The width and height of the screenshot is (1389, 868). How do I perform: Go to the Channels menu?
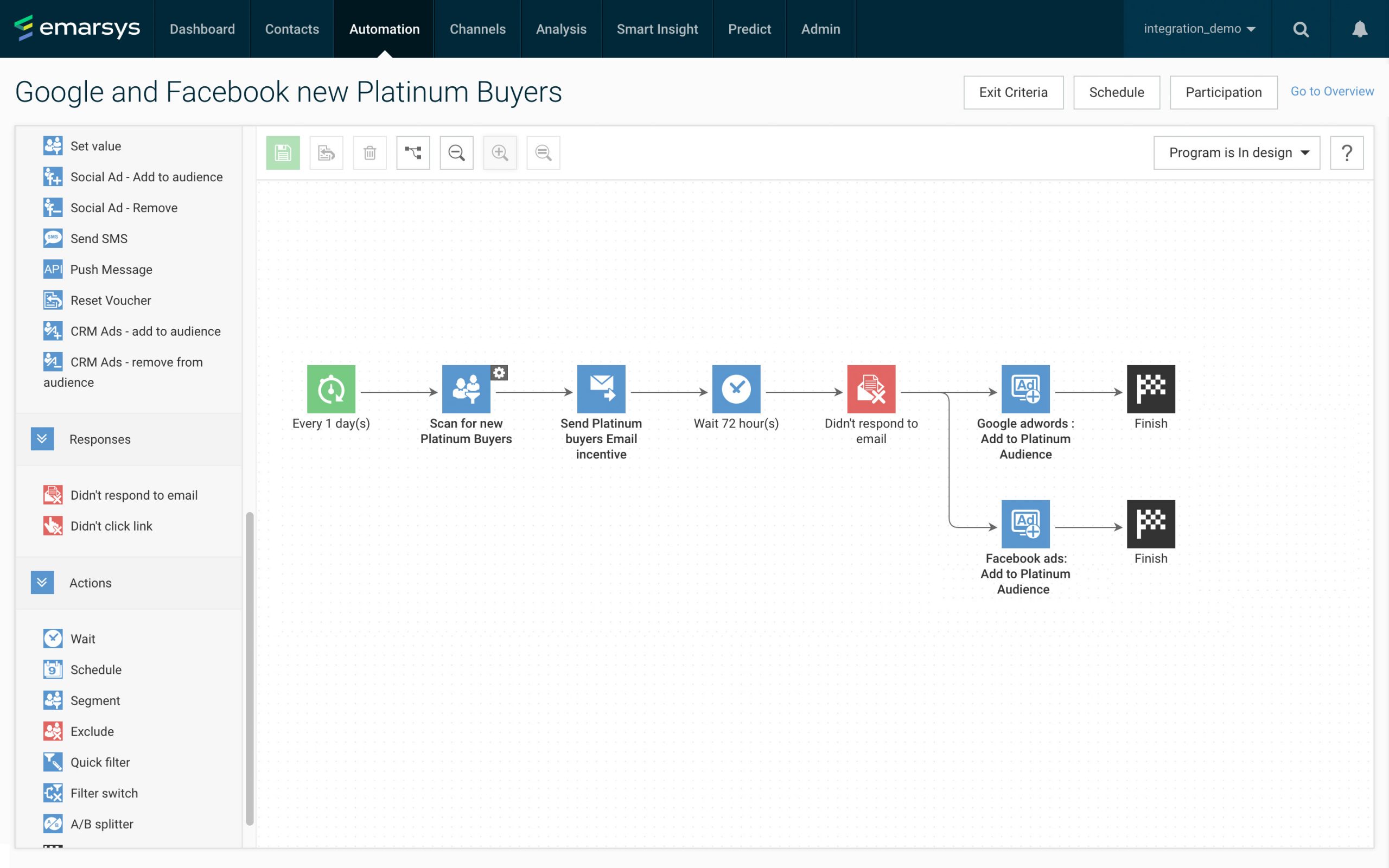tap(477, 29)
